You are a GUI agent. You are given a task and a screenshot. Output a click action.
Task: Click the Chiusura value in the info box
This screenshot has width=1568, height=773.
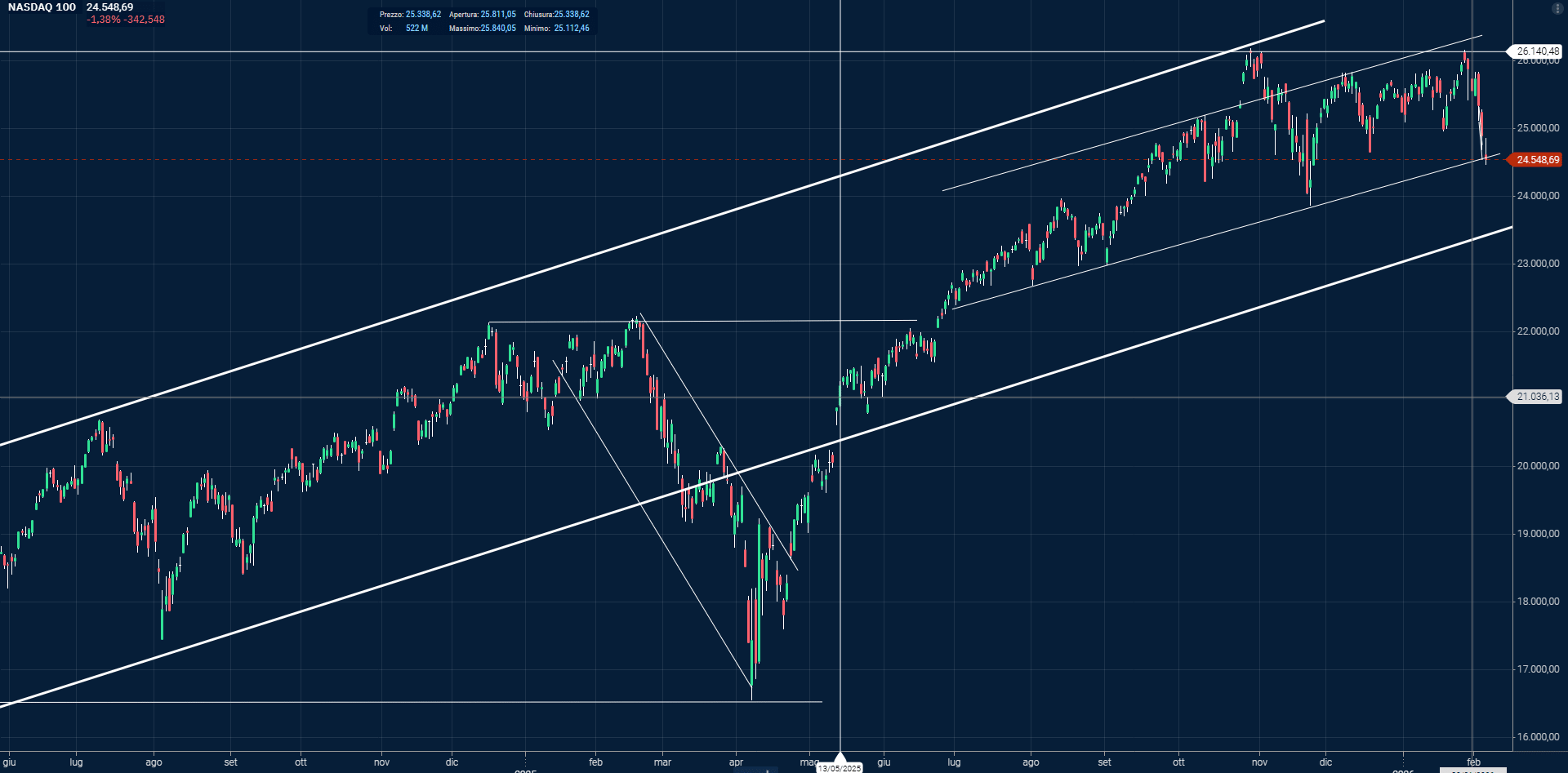pyautogui.click(x=572, y=15)
